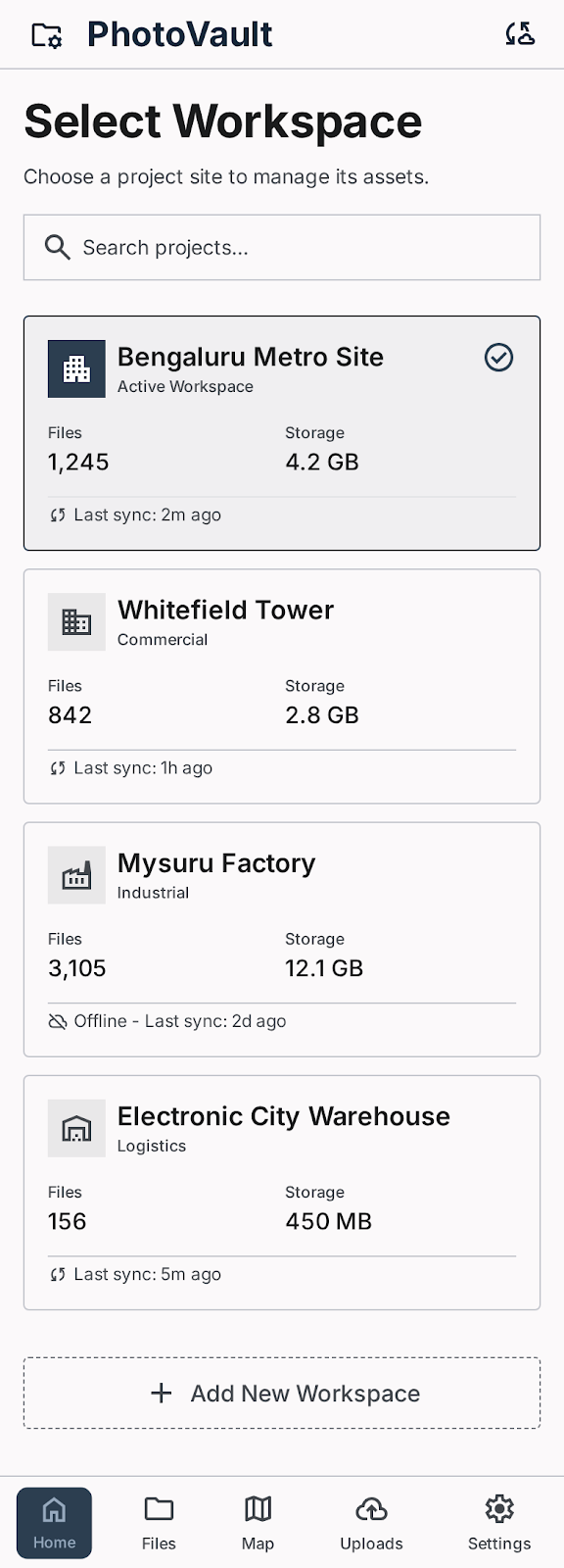Switch to the Map tab
Image resolution: width=564 pixels, height=1568 pixels.
point(258,1523)
